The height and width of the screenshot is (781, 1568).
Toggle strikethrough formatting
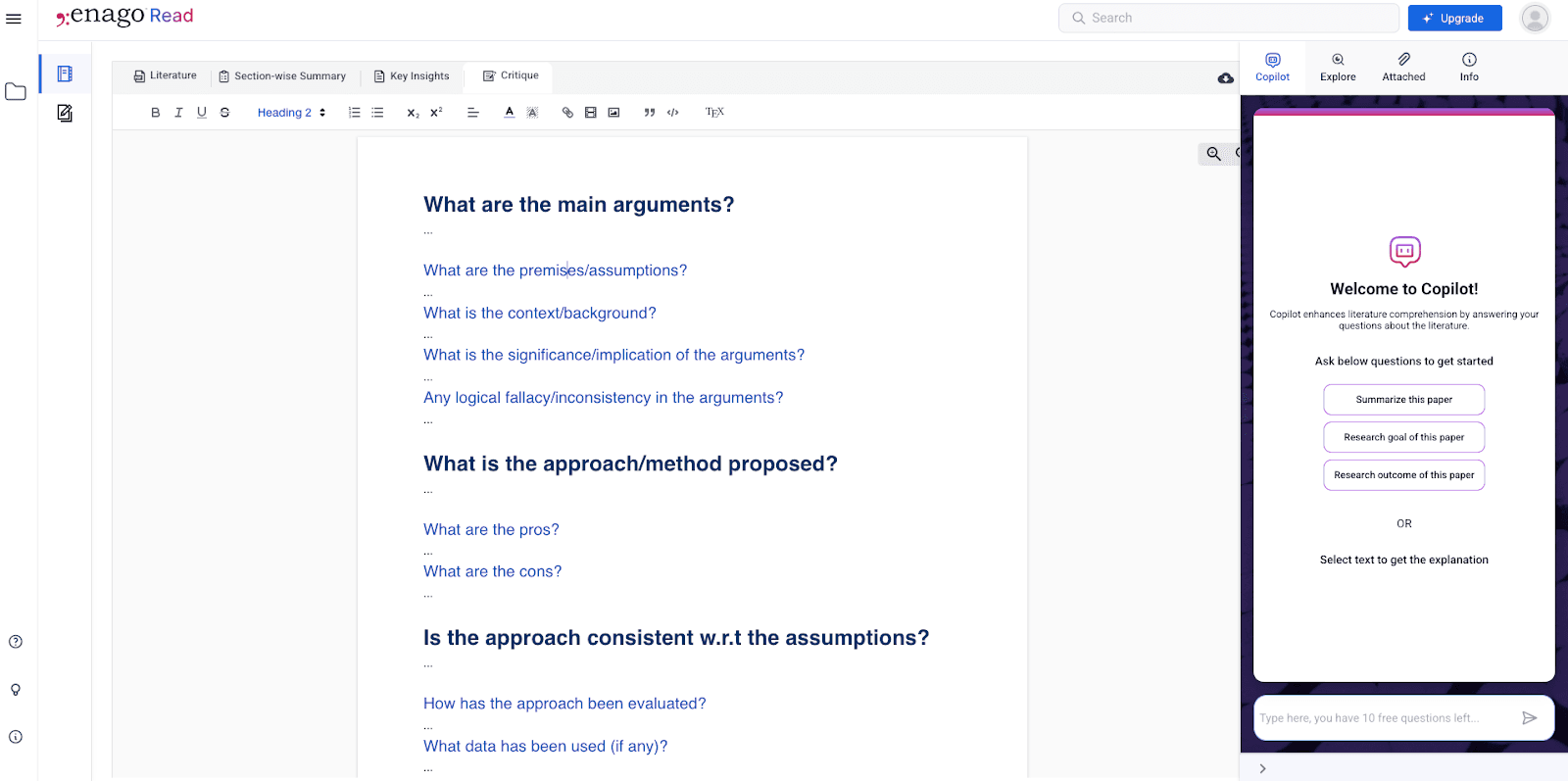pyautogui.click(x=224, y=113)
